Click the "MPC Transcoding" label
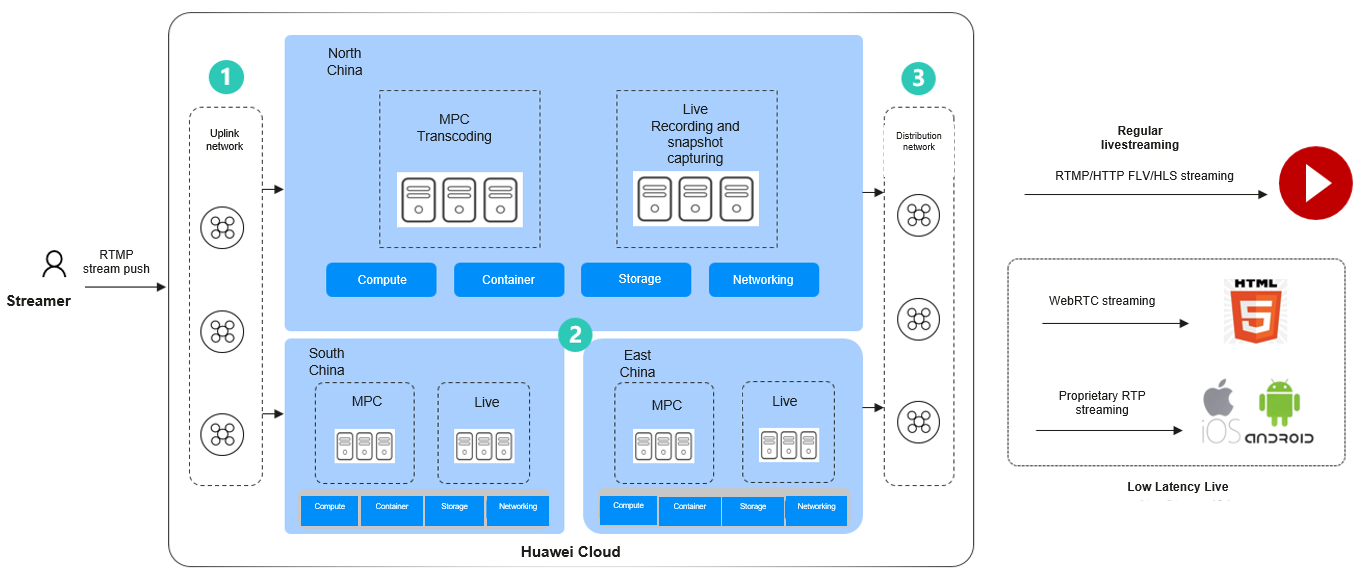The width and height of the screenshot is (1365, 575). pos(454,128)
